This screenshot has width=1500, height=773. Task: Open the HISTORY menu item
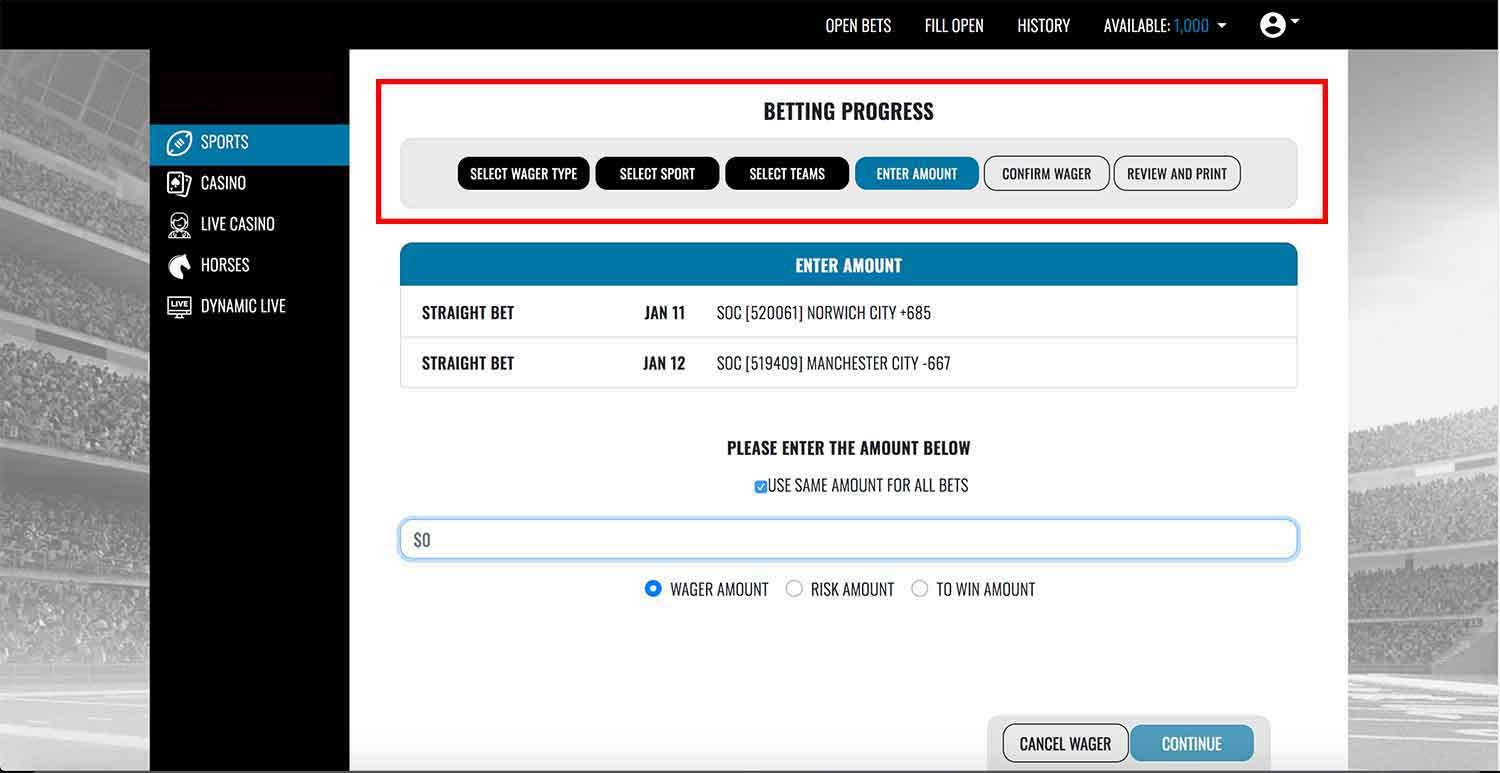pyautogui.click(x=1043, y=25)
